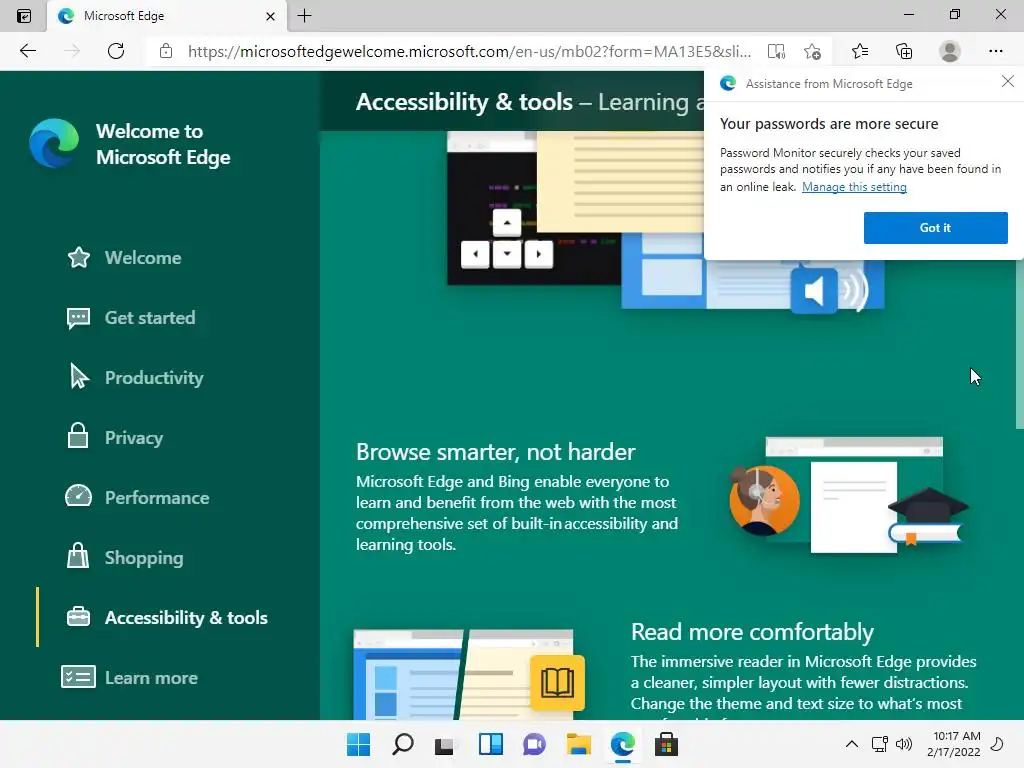
Task: Open taskbar Search
Action: point(402,744)
